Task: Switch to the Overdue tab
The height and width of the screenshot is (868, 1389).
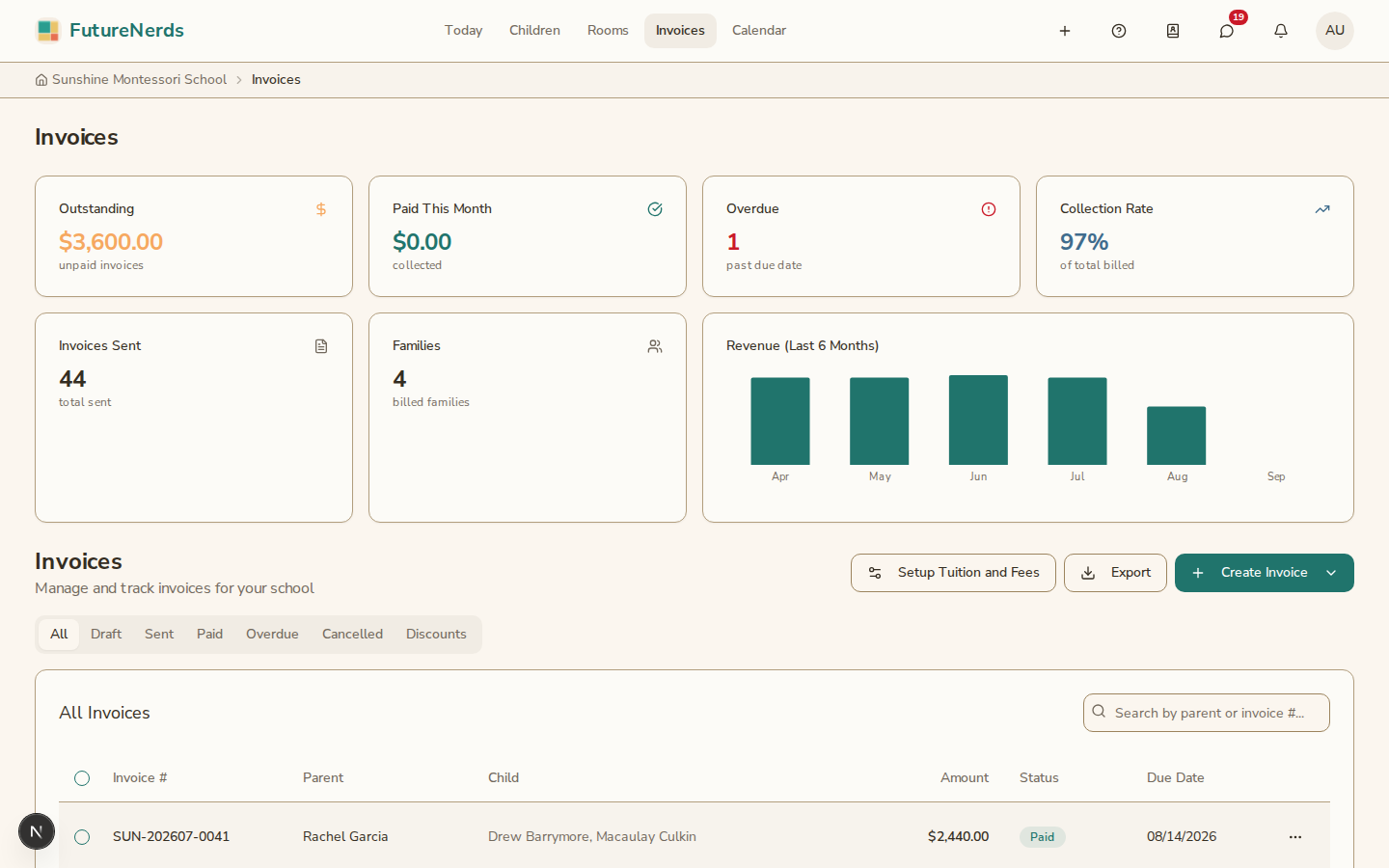Action: point(272,635)
